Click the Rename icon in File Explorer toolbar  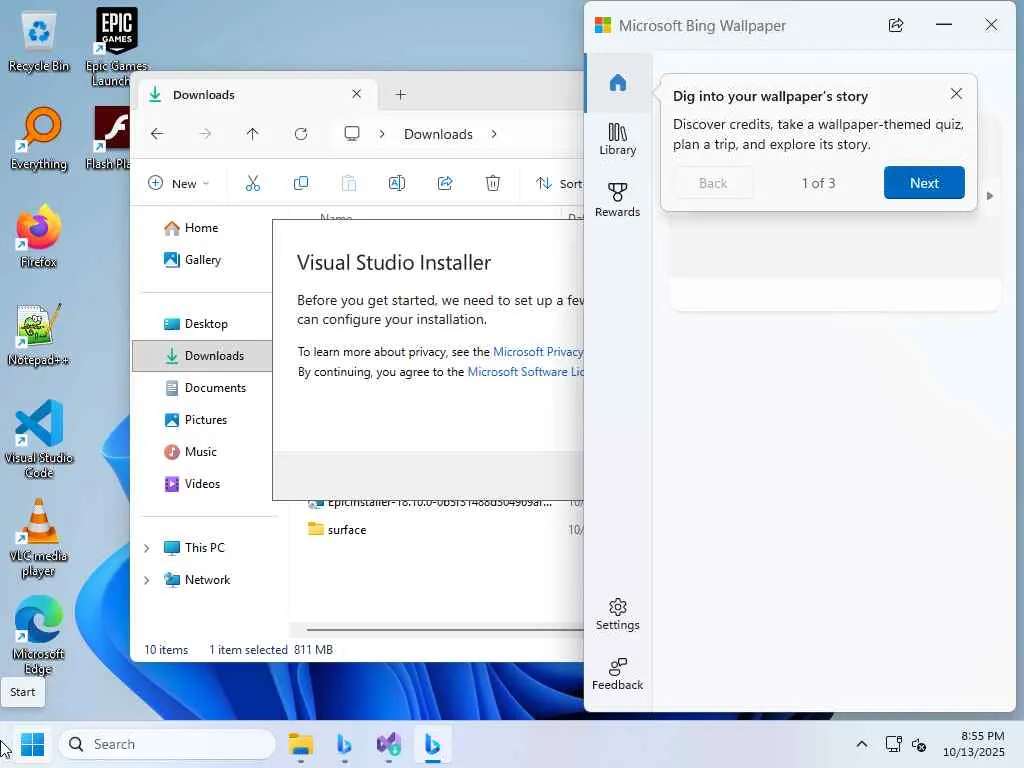[x=397, y=184]
